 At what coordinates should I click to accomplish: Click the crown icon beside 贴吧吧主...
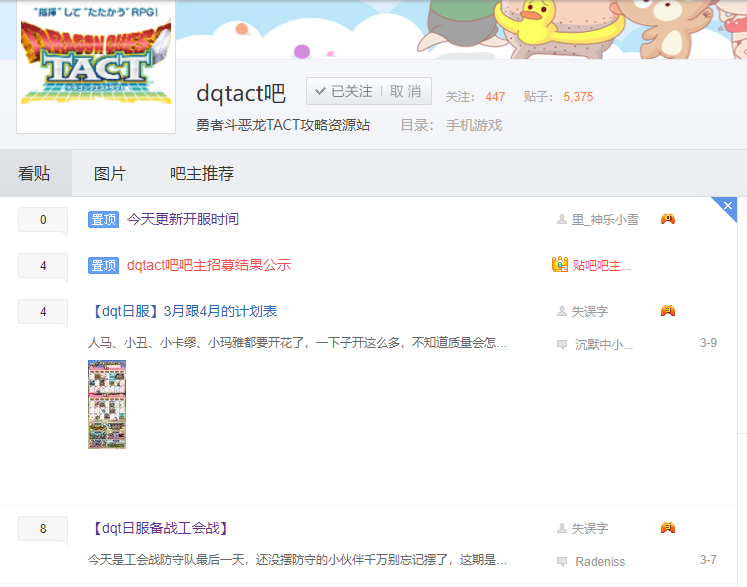point(560,264)
